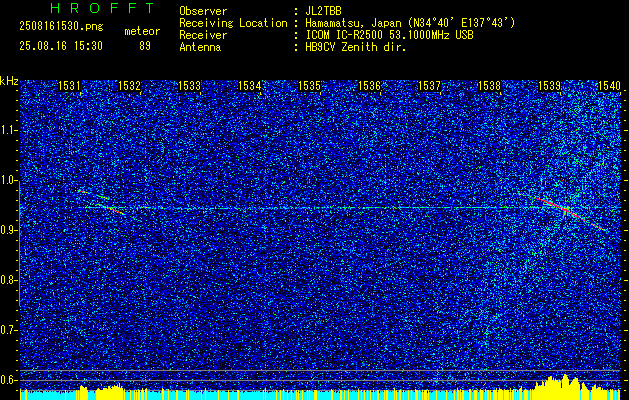Click the 1532 time marker
Screen dimensions: 629x400
pos(129,86)
